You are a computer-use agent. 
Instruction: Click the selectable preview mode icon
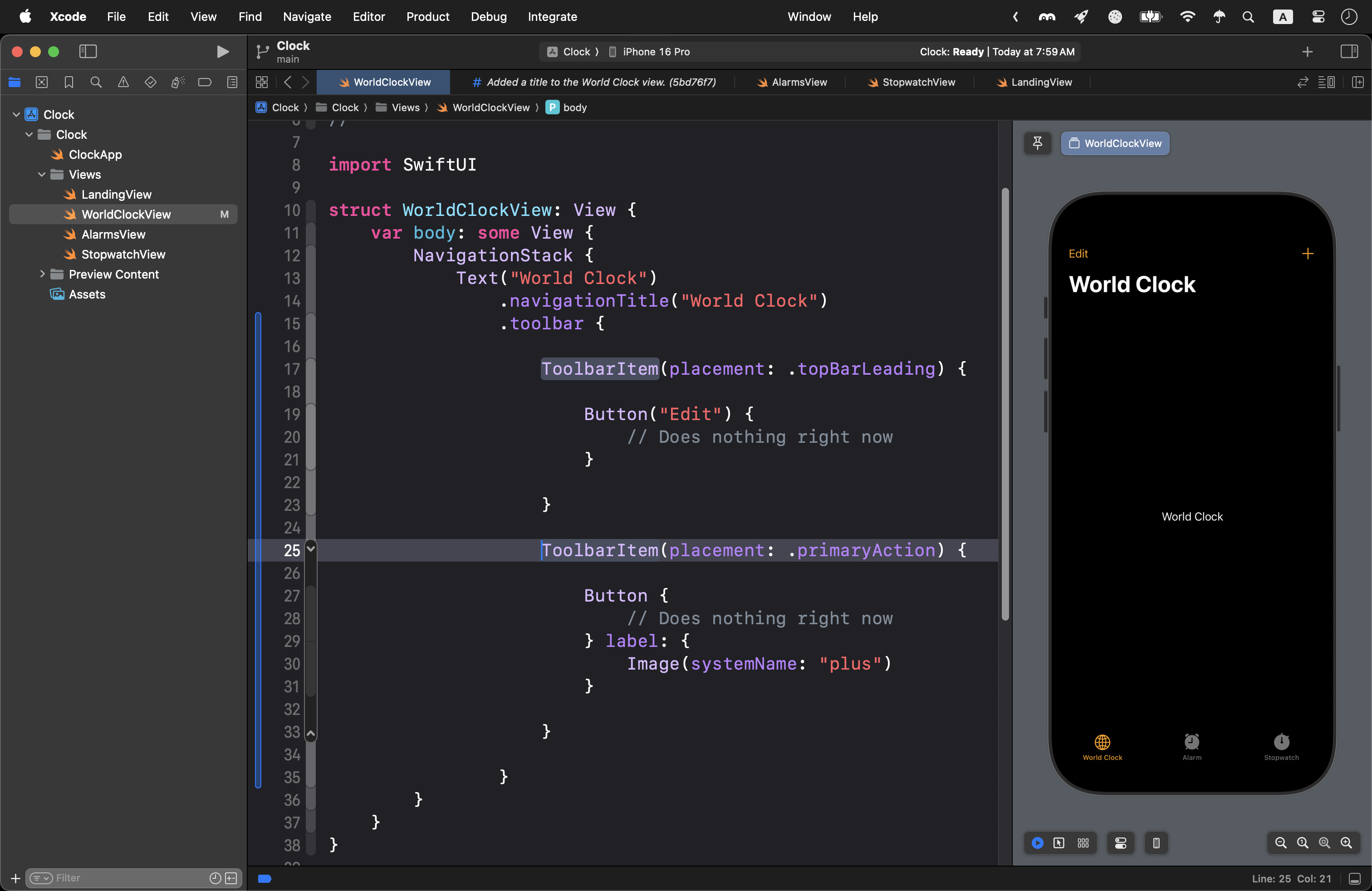[x=1059, y=843]
